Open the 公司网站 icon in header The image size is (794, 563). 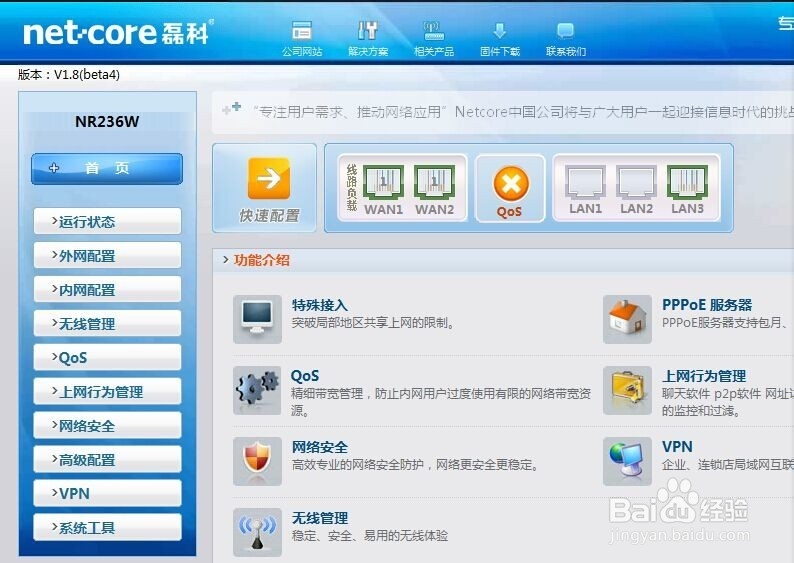pos(301,30)
